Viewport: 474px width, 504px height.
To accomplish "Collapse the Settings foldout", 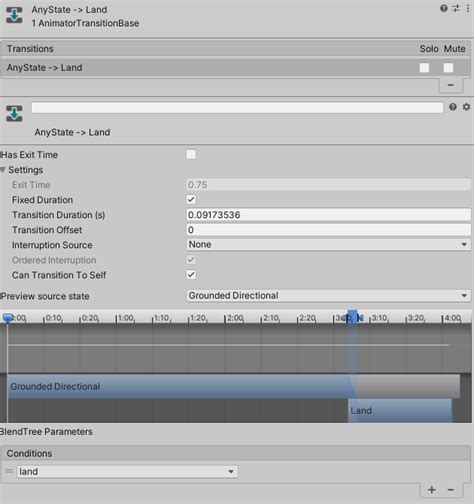I will [x=3, y=170].
